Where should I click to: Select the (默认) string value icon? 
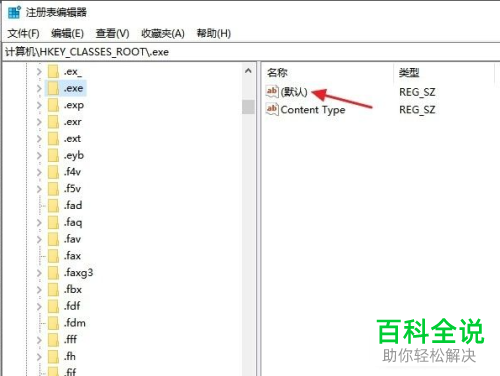(272, 91)
